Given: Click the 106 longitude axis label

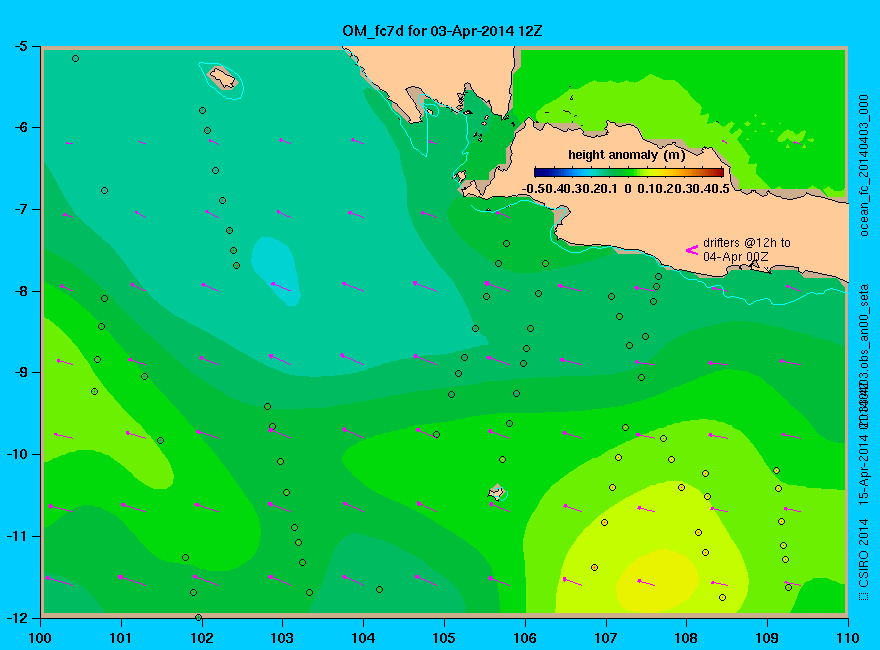Looking at the screenshot, I should click(x=525, y=638).
